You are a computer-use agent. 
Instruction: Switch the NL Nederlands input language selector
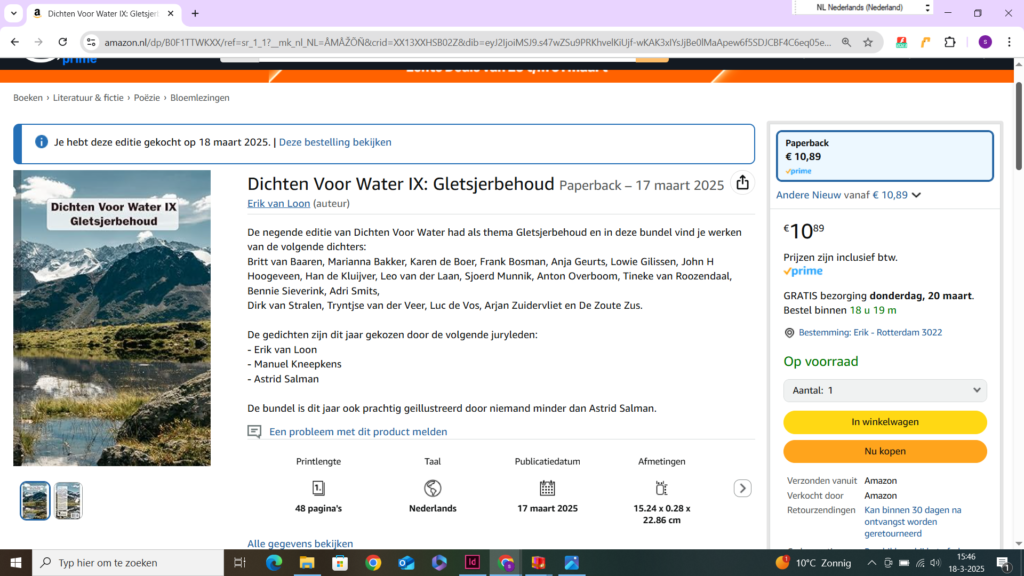(x=863, y=8)
